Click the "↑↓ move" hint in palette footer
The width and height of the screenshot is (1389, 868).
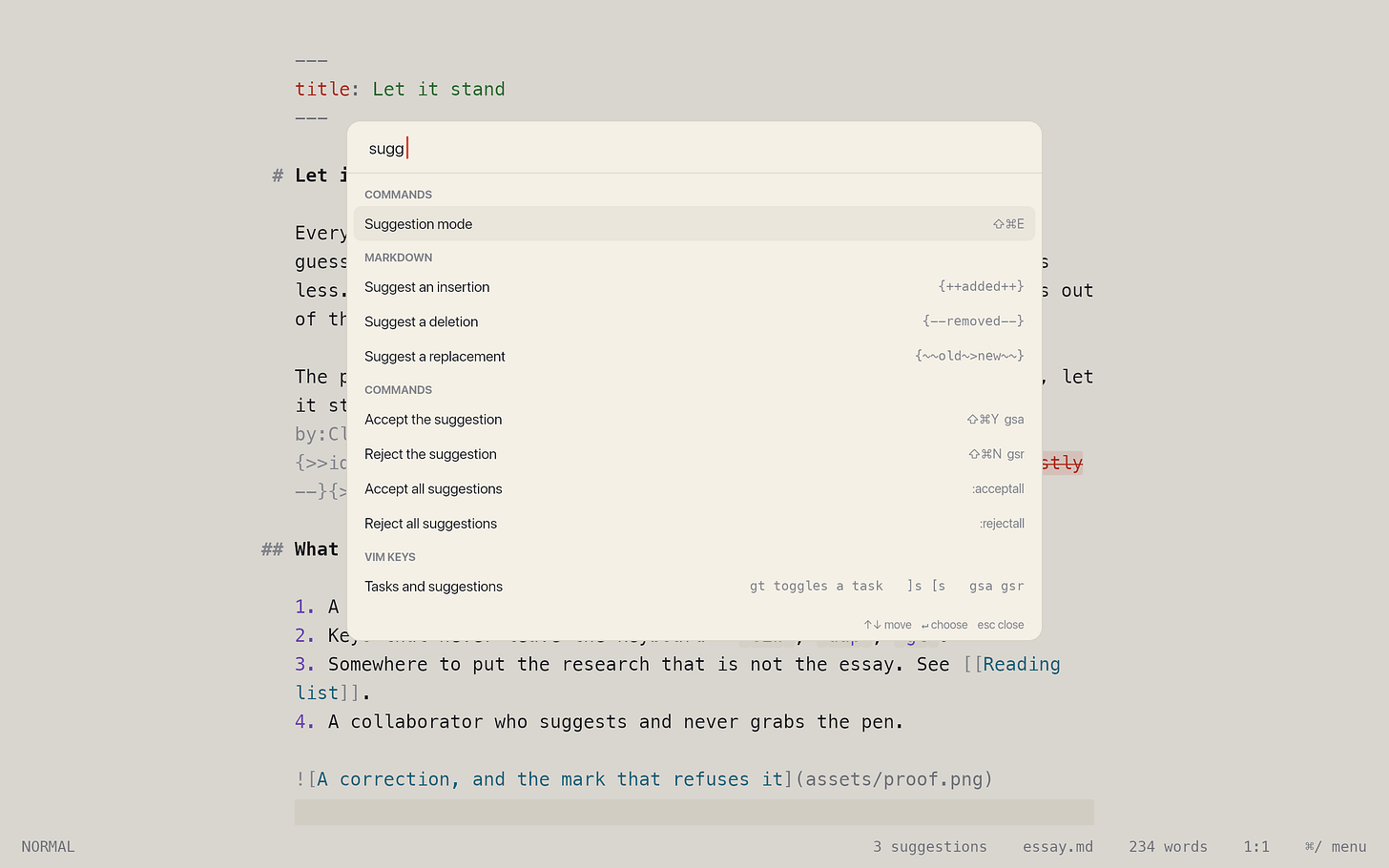pyautogui.click(x=887, y=625)
